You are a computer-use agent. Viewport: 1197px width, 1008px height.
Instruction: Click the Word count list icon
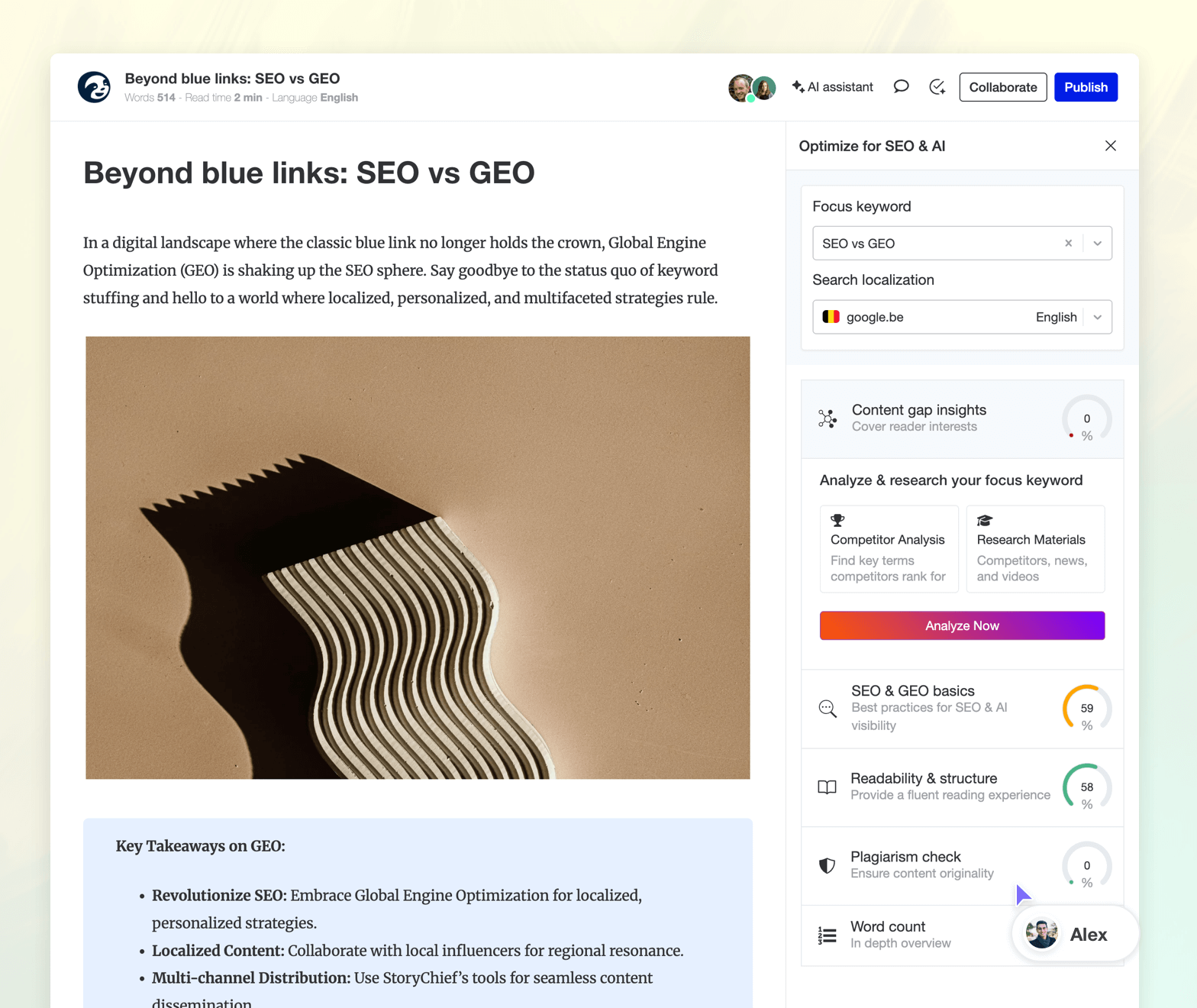tap(828, 935)
